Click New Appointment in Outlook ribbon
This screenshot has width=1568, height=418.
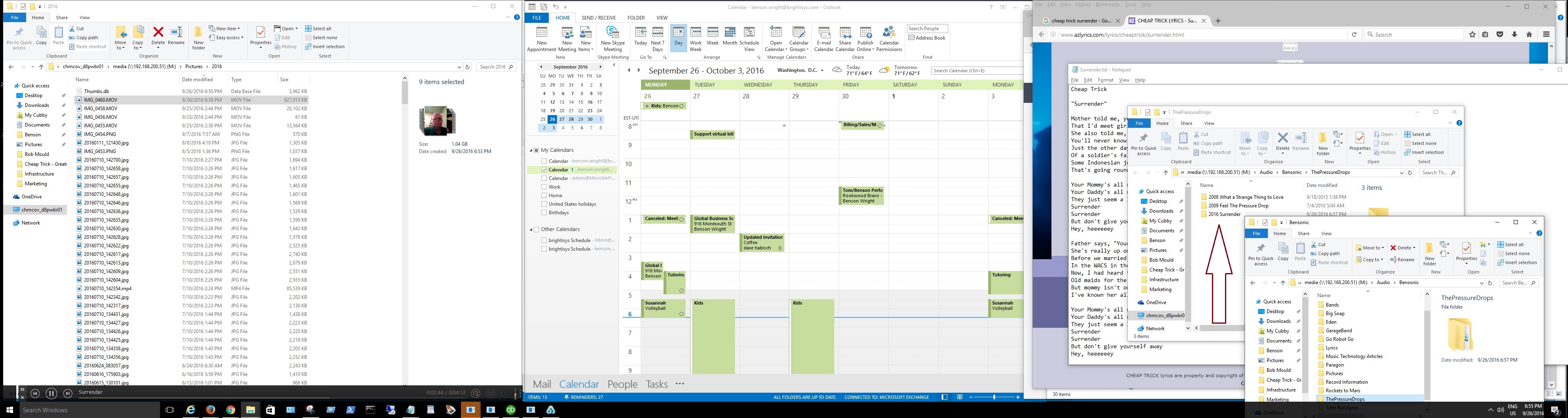pyautogui.click(x=541, y=38)
